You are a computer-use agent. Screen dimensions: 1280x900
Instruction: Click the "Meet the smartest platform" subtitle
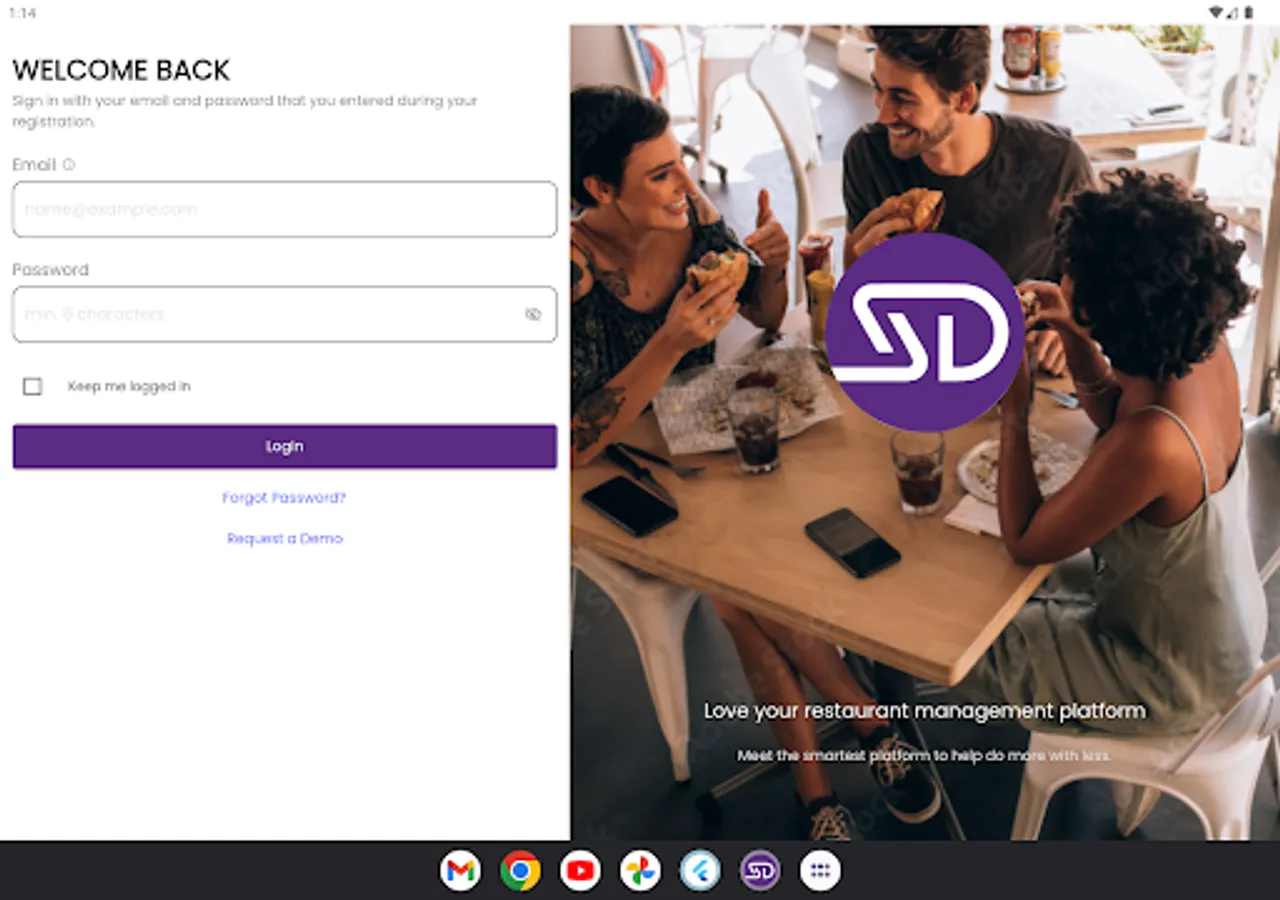tap(924, 756)
